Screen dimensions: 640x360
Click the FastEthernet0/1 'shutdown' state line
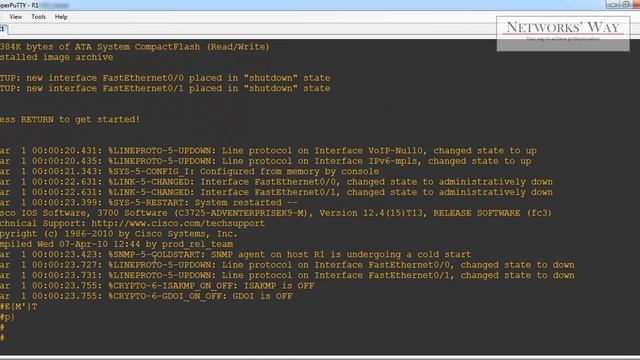[x=165, y=89]
